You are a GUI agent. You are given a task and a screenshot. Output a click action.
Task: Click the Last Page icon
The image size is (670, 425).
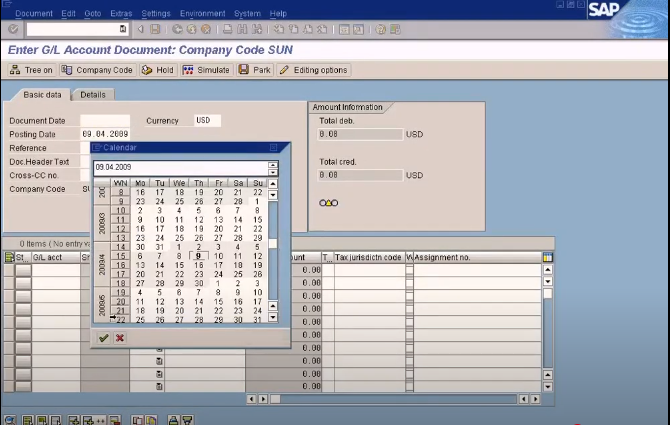pyautogui.click(x=322, y=29)
